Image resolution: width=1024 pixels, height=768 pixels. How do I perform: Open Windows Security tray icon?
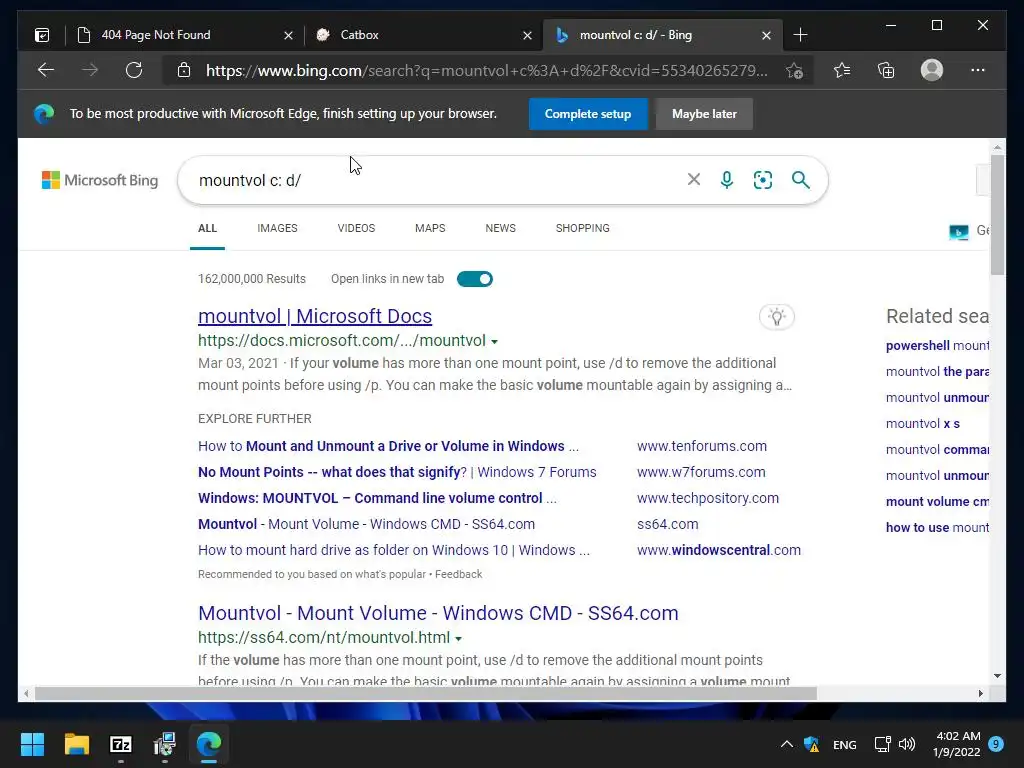[x=812, y=744]
